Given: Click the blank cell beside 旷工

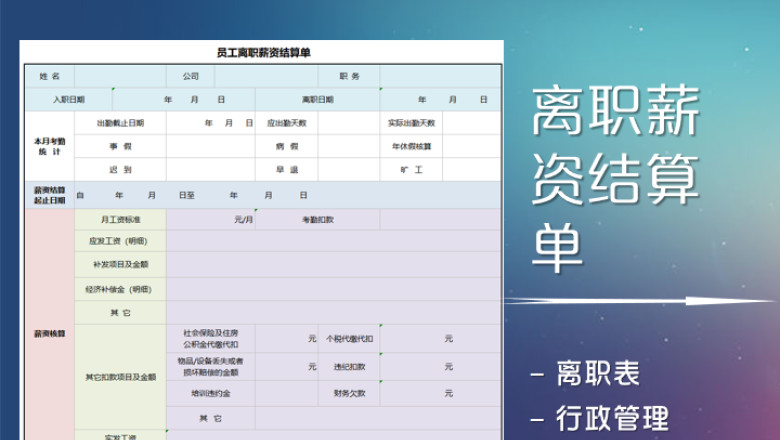Looking at the screenshot, I should click(472, 170).
